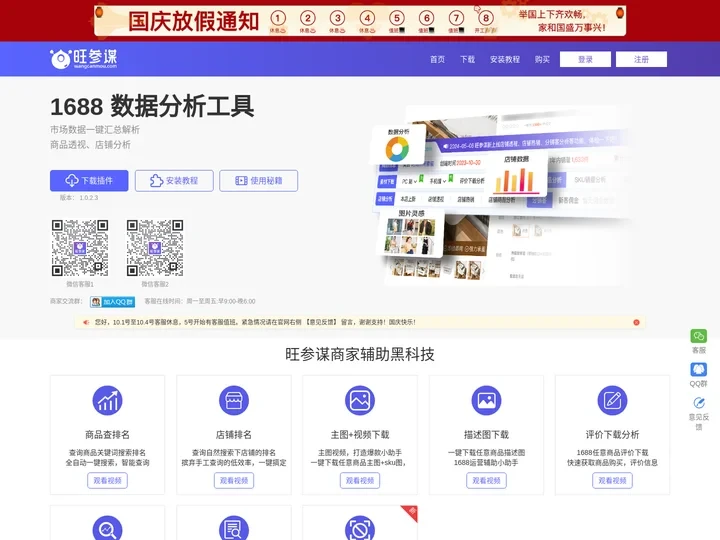Click the 店铺排名 title text

click(234, 434)
